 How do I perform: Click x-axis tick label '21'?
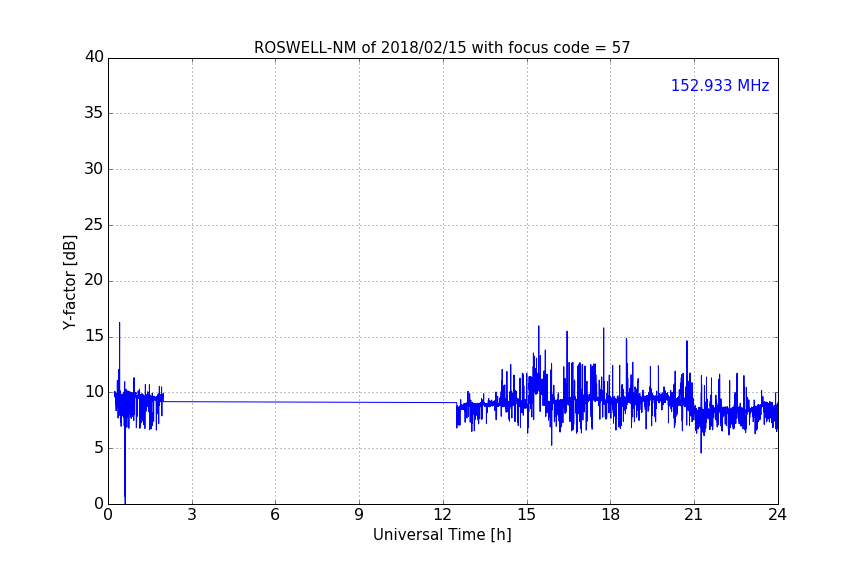pyautogui.click(x=694, y=515)
